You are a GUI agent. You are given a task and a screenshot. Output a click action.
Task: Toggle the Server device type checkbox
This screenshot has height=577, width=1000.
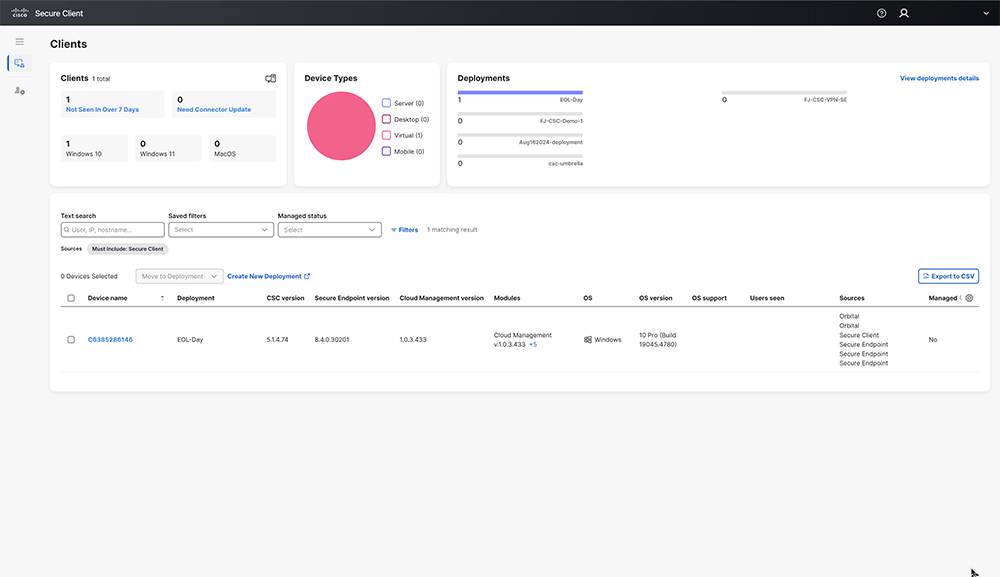click(386, 103)
